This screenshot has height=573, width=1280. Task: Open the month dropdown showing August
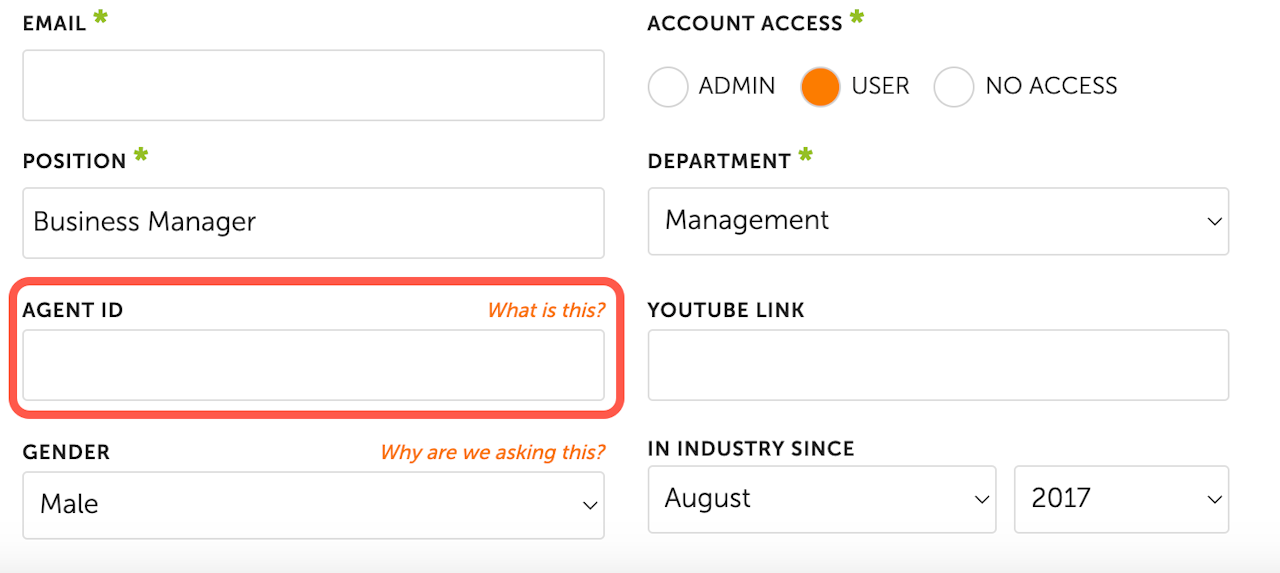tap(821, 499)
